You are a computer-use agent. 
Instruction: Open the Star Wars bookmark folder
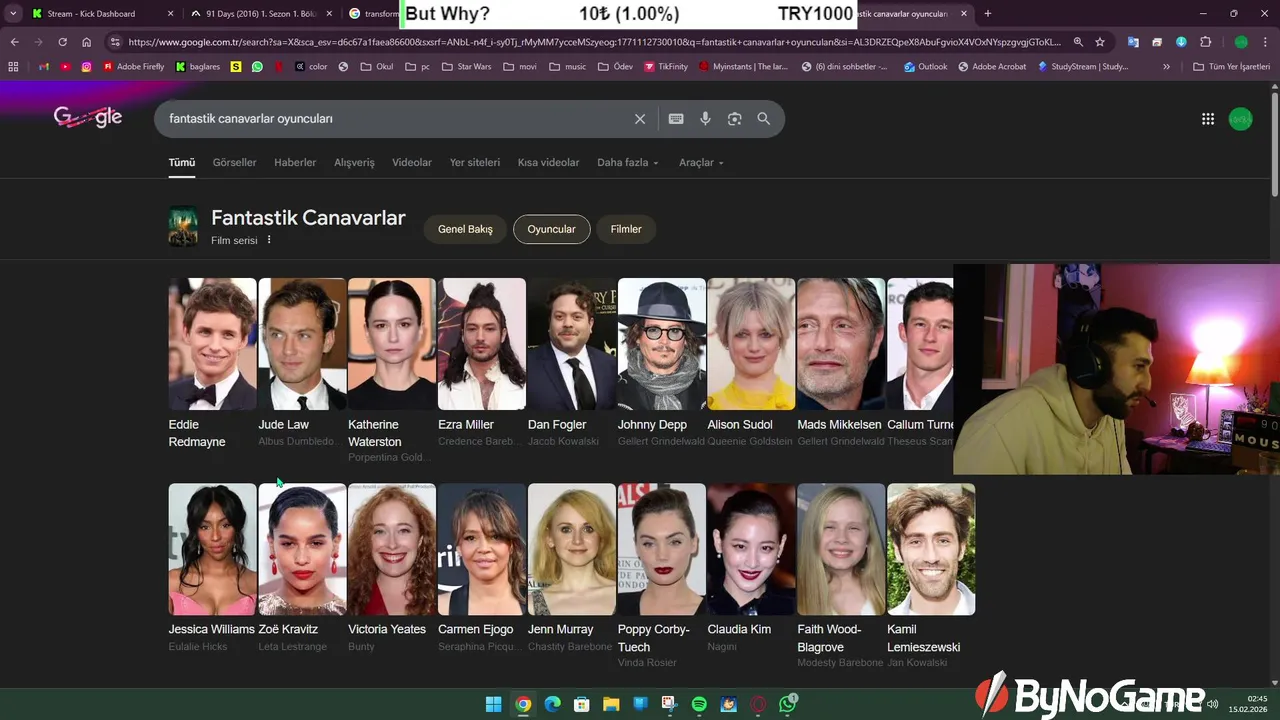pyautogui.click(x=467, y=67)
